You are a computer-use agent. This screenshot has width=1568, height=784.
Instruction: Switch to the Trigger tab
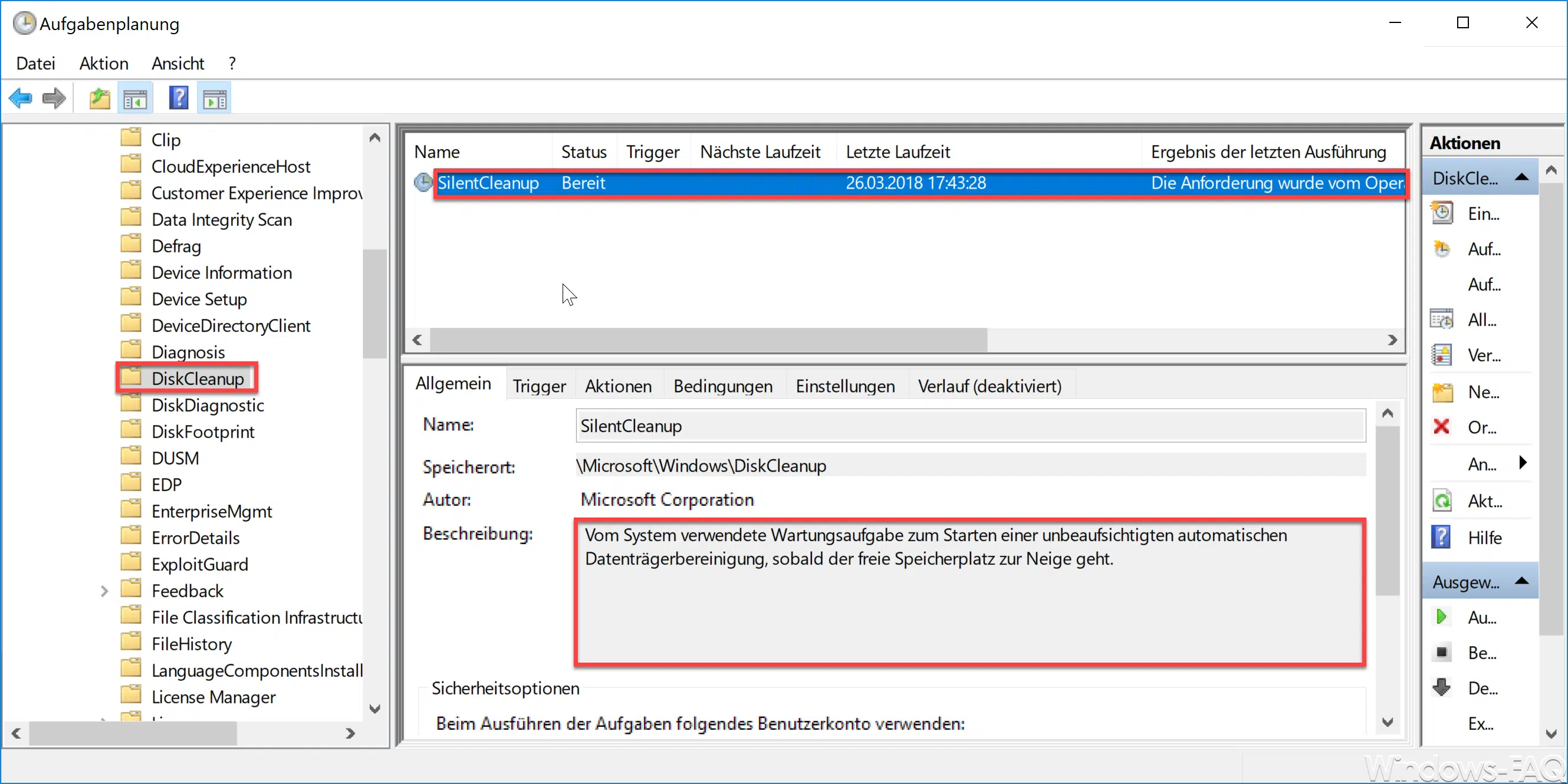539,386
